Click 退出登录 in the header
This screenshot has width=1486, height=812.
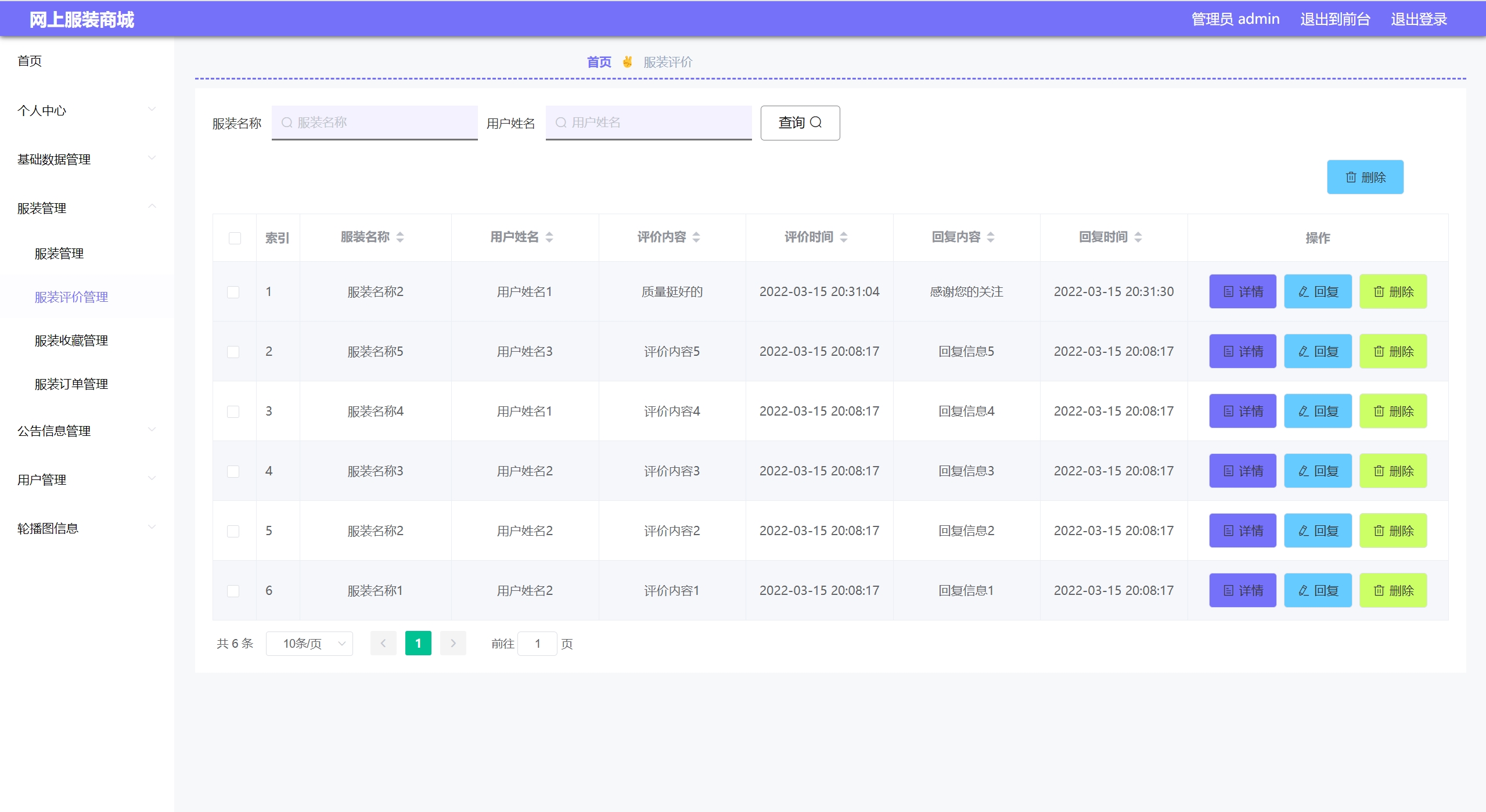tap(1418, 19)
